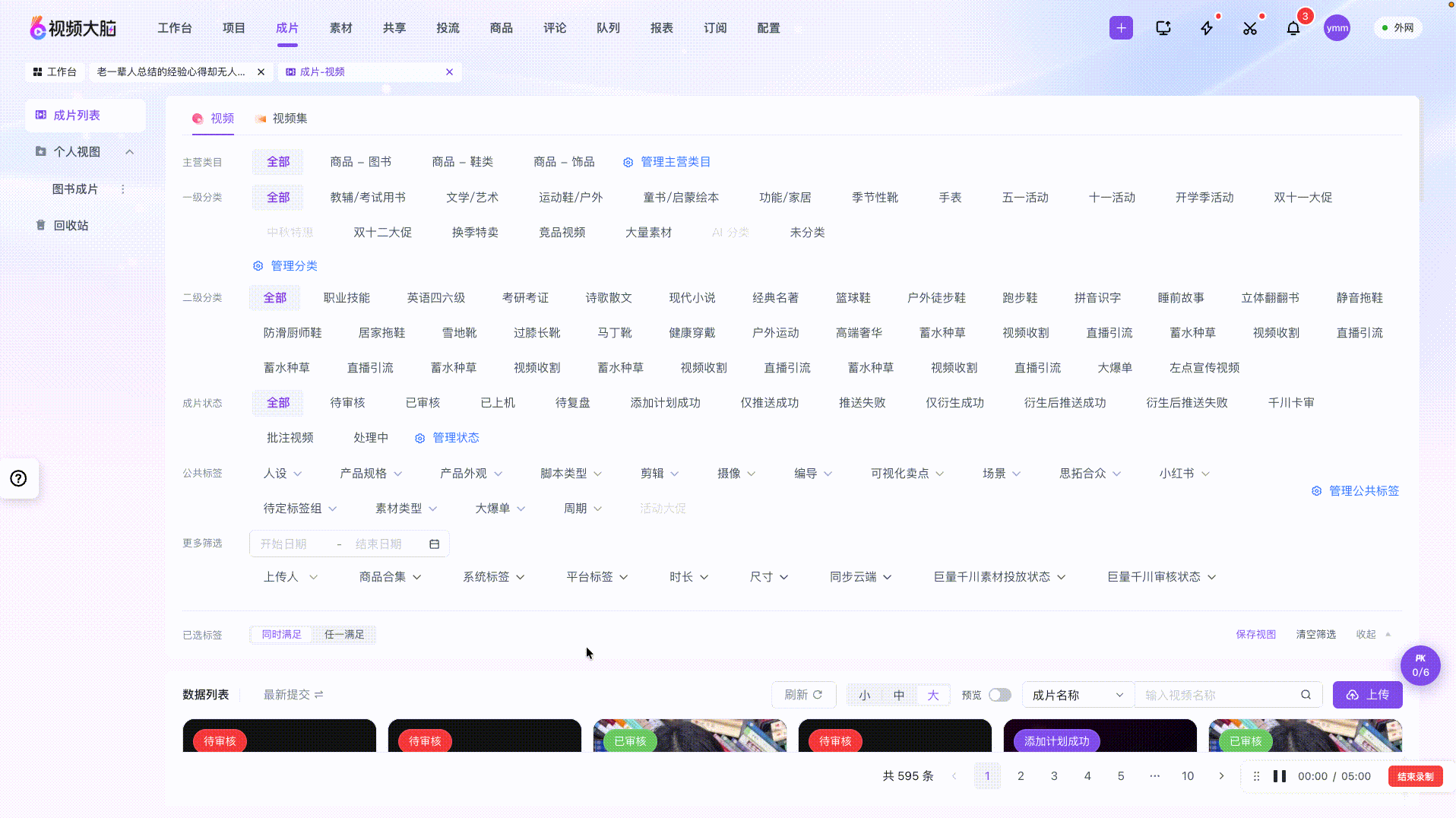Open the 时长 filter dropdown

coord(688,577)
